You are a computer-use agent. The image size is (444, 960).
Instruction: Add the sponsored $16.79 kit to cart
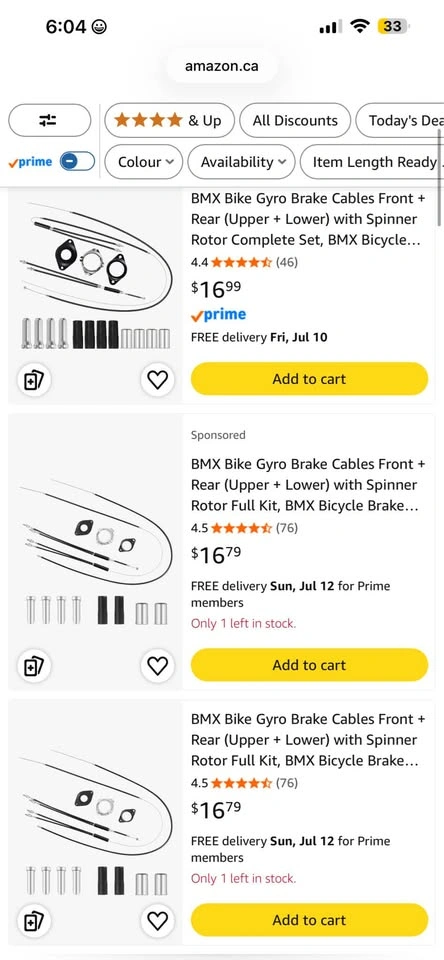pyautogui.click(x=309, y=664)
